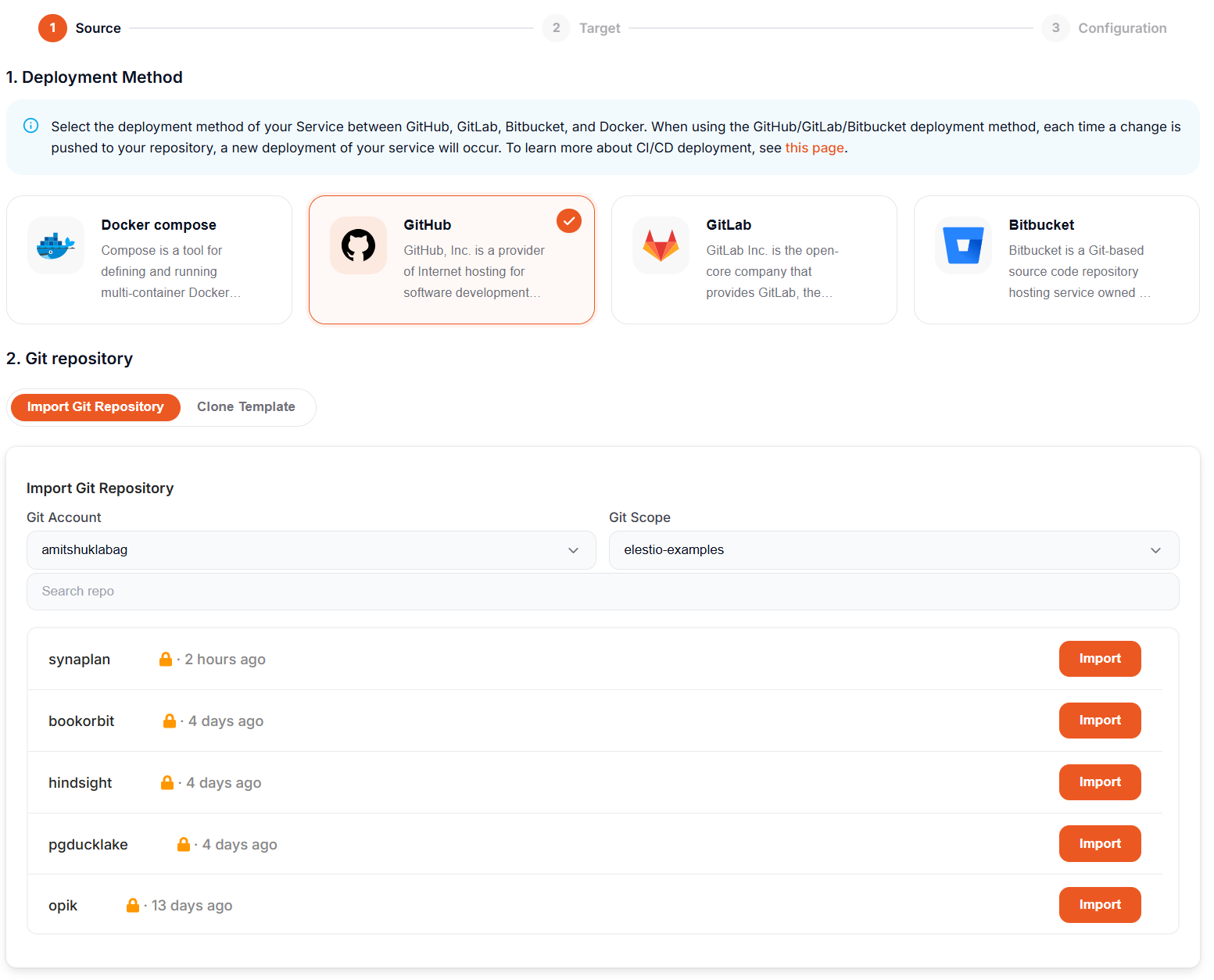Click the Docker whale icon
This screenshot has height=980, width=1214.
coord(56,245)
